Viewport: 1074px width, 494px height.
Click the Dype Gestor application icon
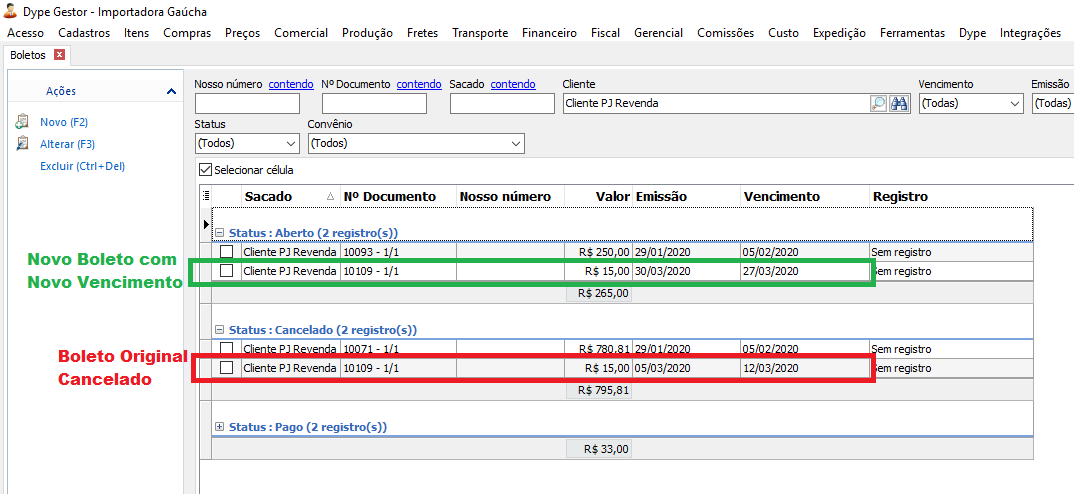[10, 11]
